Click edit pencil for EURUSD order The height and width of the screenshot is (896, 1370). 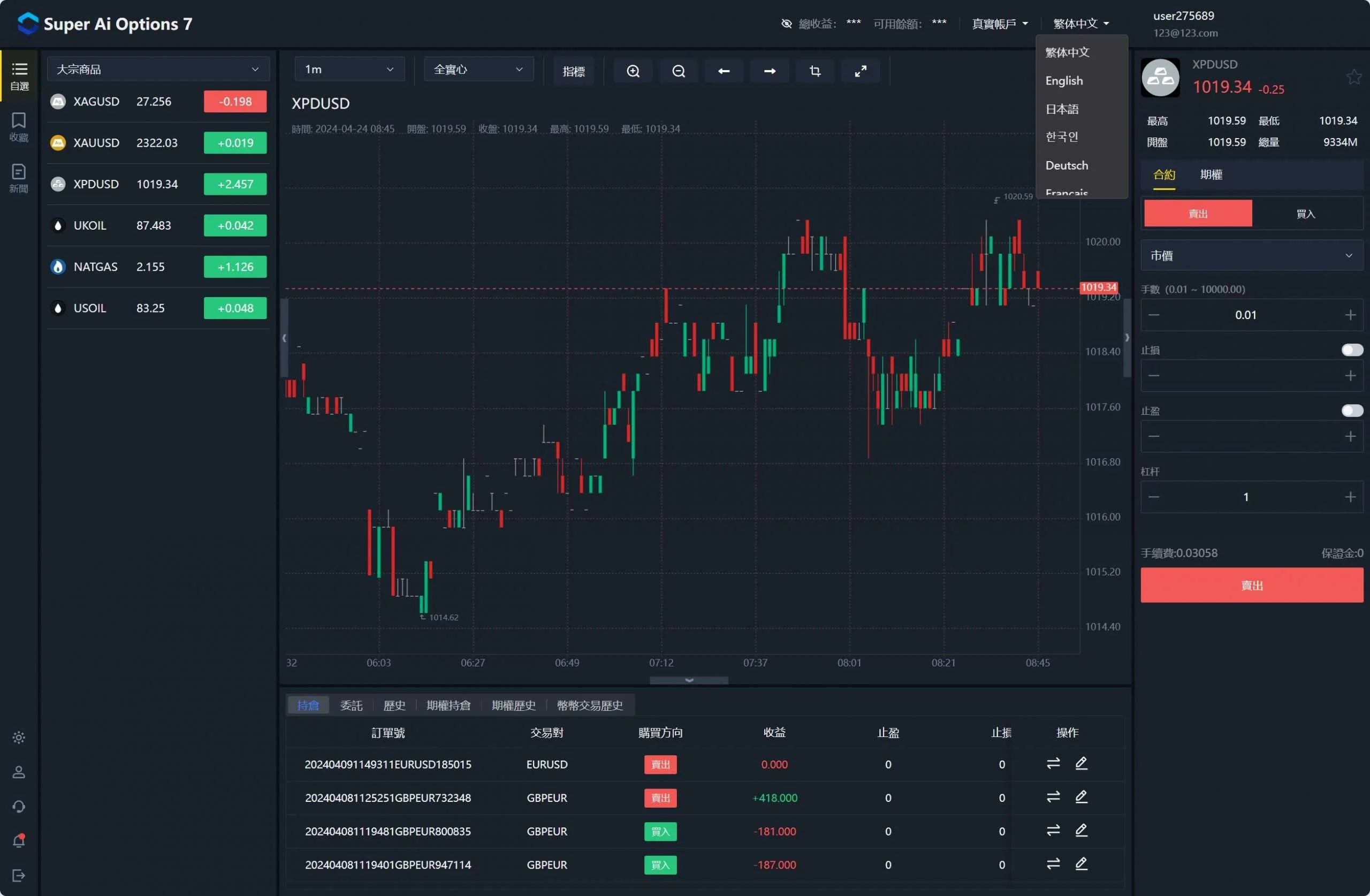[1081, 764]
